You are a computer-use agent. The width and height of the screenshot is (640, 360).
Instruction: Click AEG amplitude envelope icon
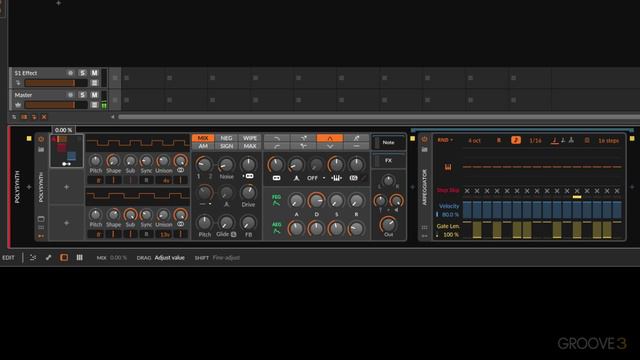coord(276,228)
